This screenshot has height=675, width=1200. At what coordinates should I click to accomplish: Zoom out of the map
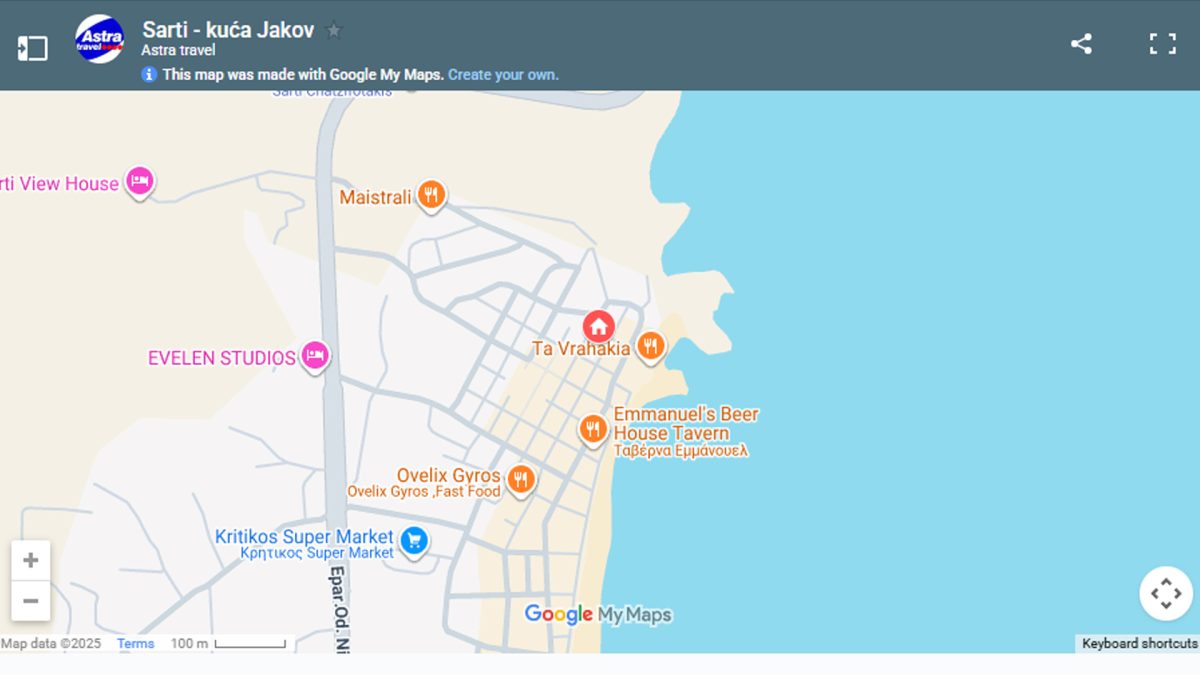[31, 601]
